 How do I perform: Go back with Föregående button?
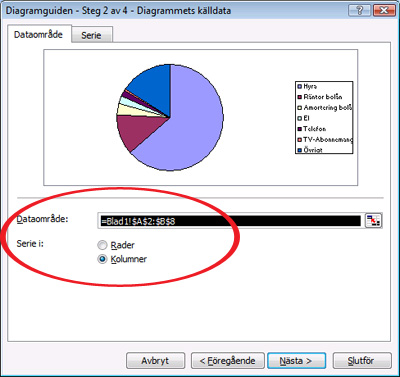(228, 361)
